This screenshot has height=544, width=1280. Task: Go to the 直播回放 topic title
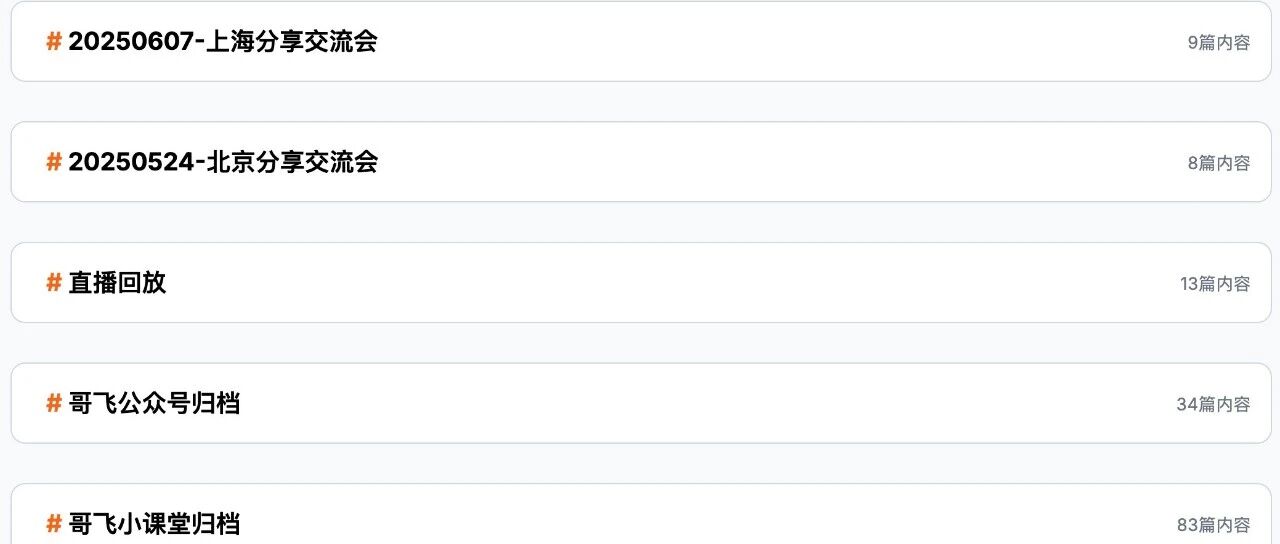pos(117,283)
